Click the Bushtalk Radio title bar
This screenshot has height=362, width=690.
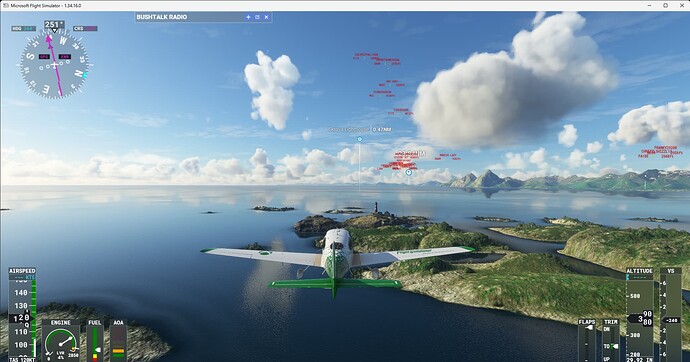[x=203, y=17]
